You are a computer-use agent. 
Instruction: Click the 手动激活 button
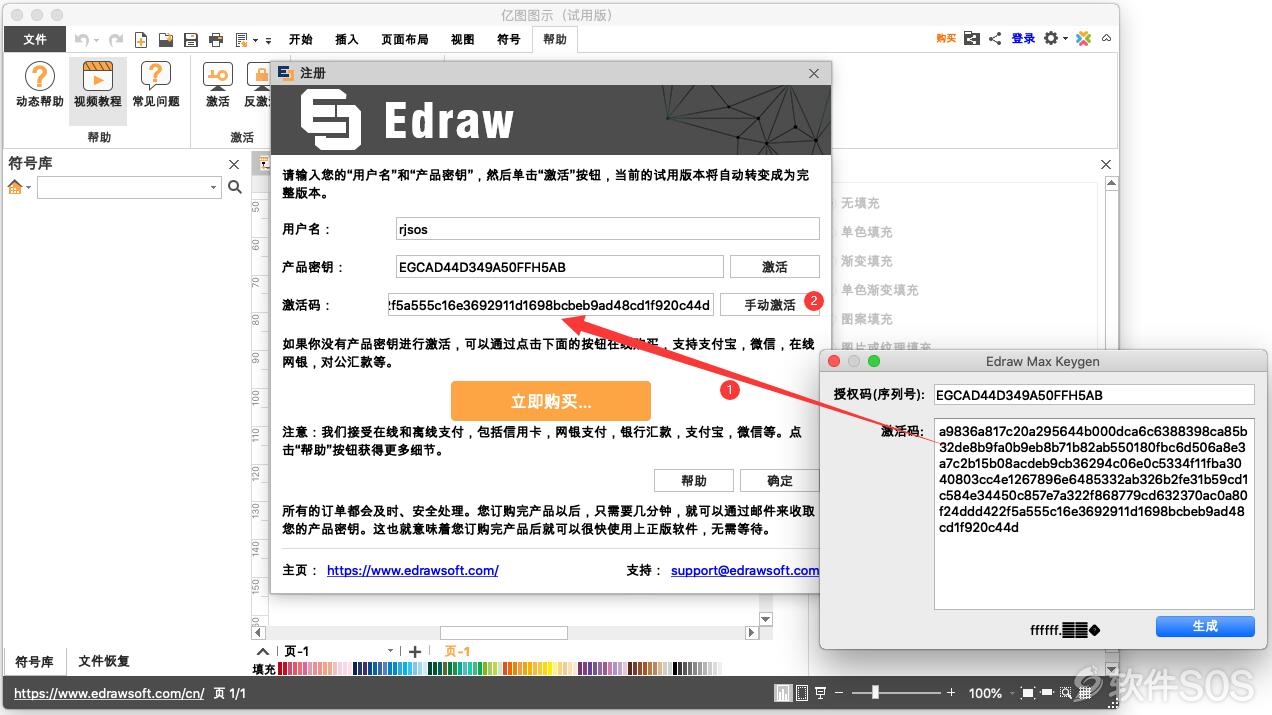[x=770, y=305]
